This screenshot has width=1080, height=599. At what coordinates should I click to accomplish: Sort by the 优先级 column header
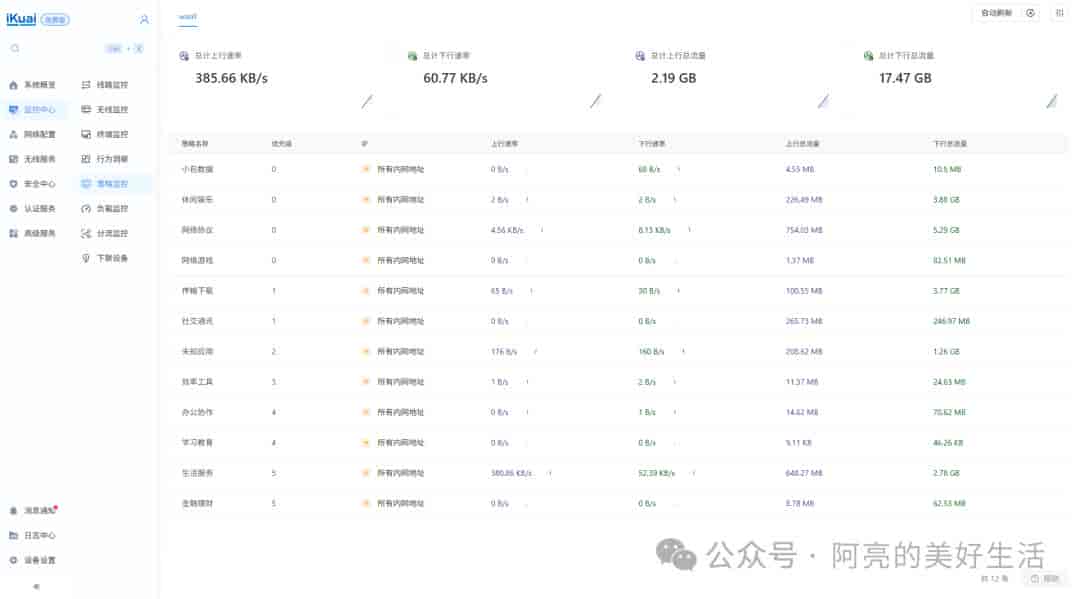[x=281, y=144]
